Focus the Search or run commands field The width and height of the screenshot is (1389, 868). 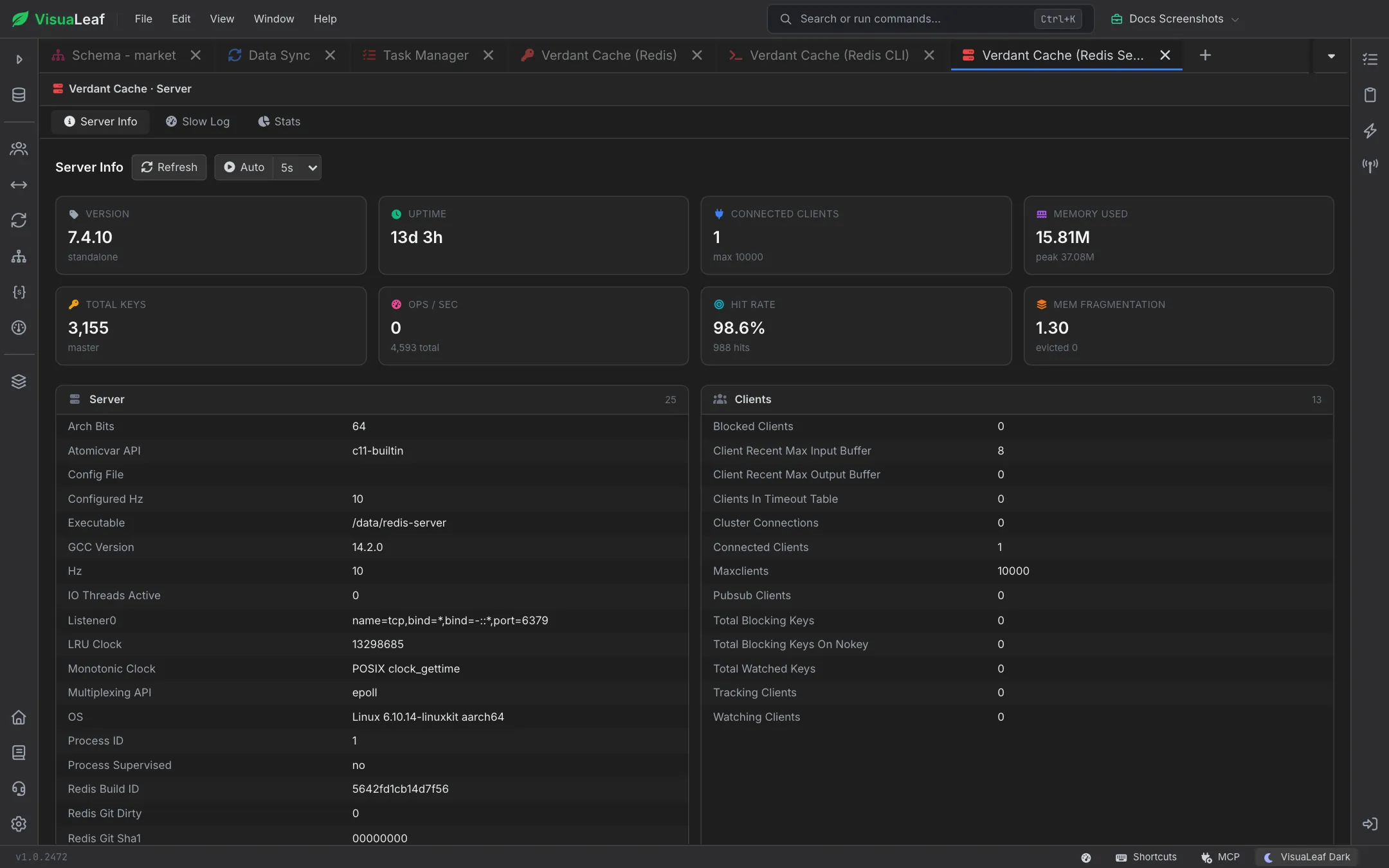931,19
